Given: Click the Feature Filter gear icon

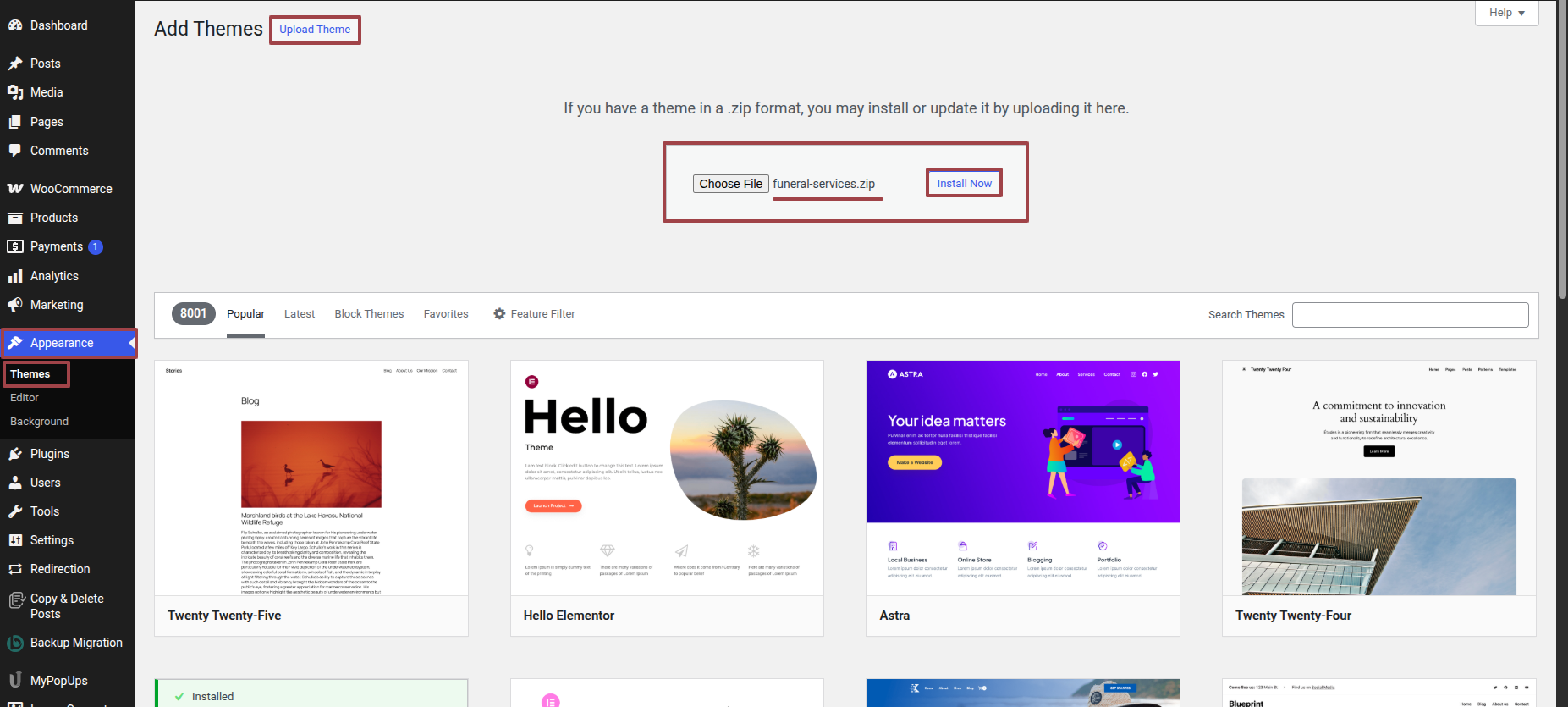Looking at the screenshot, I should (499, 314).
